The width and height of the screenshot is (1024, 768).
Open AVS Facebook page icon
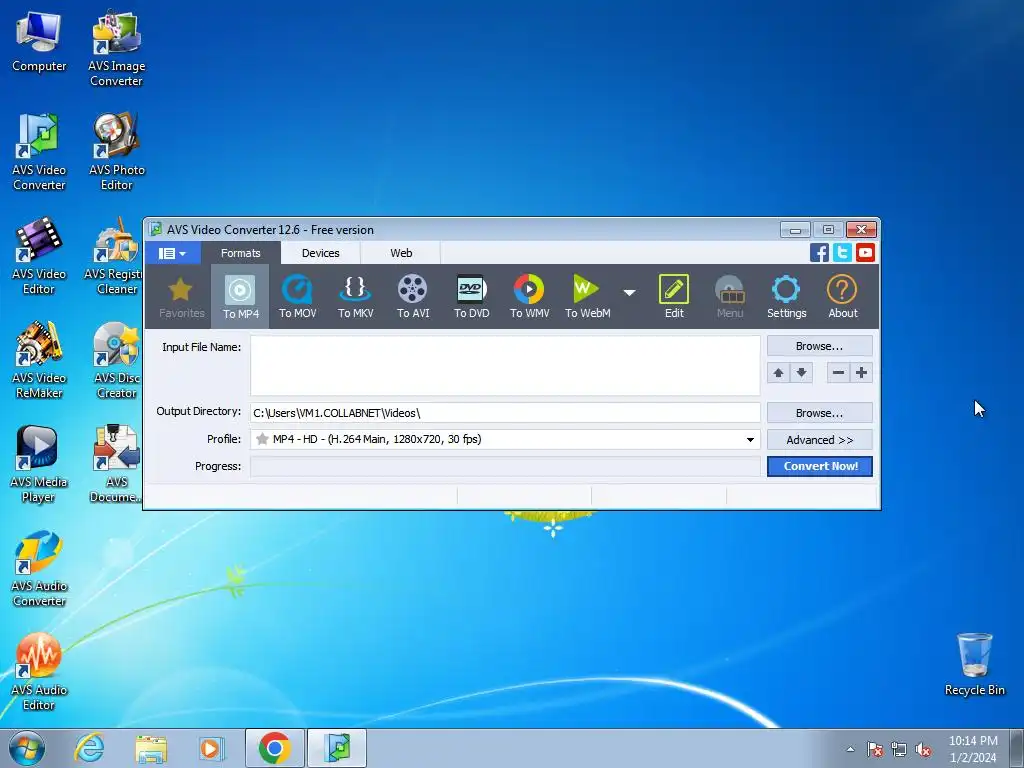pos(819,252)
